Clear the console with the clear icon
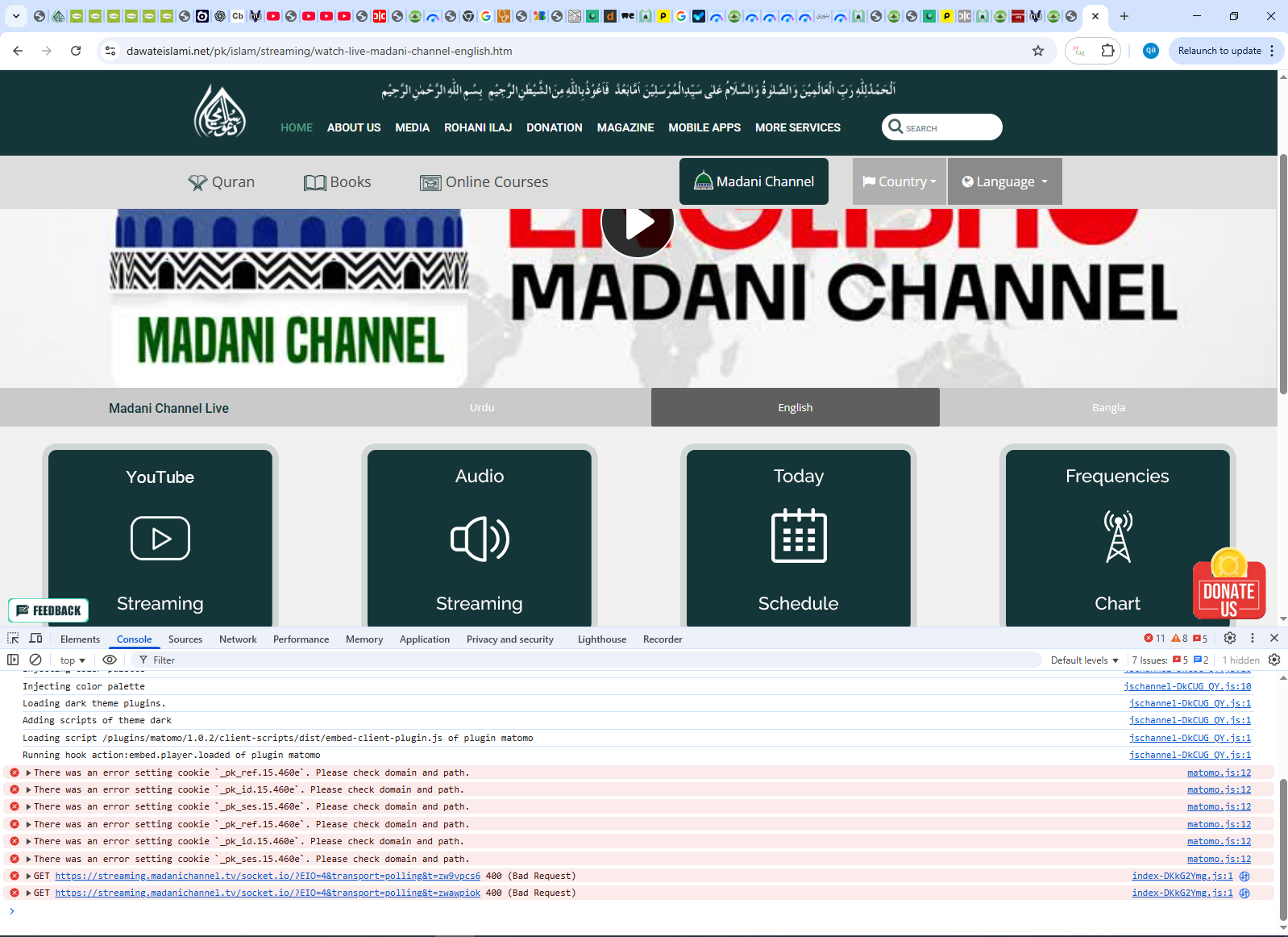 point(35,660)
